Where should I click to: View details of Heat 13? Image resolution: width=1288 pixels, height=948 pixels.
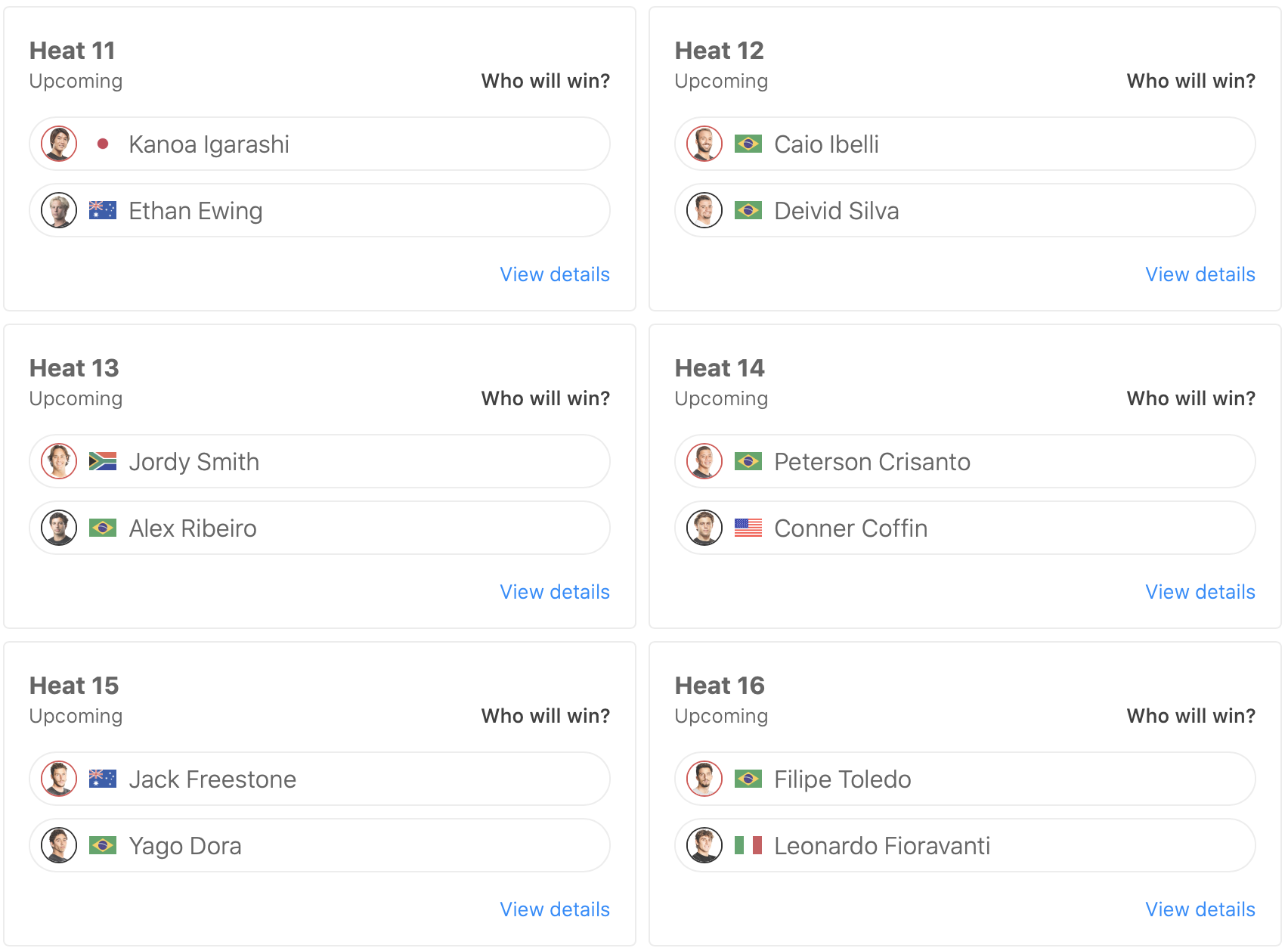554,592
